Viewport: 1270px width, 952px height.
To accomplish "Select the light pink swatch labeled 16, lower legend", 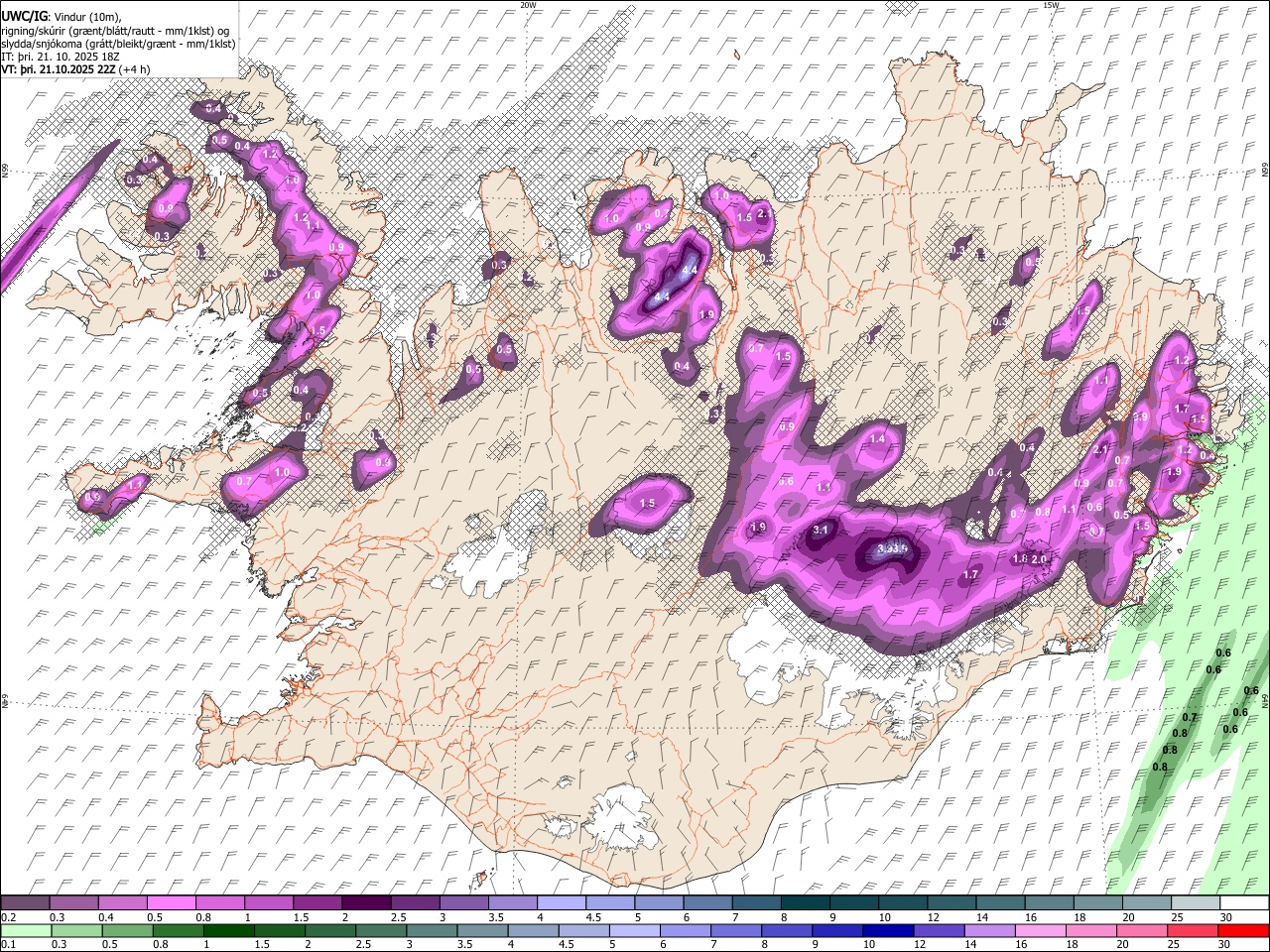I will pyautogui.click(x=1042, y=930).
